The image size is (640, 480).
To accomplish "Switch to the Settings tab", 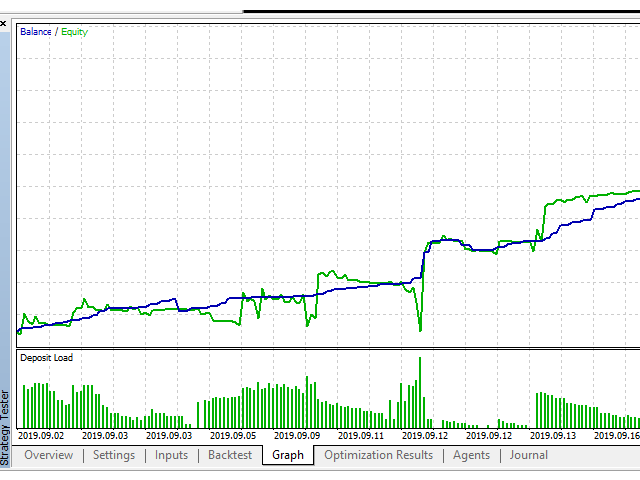I will click(113, 455).
